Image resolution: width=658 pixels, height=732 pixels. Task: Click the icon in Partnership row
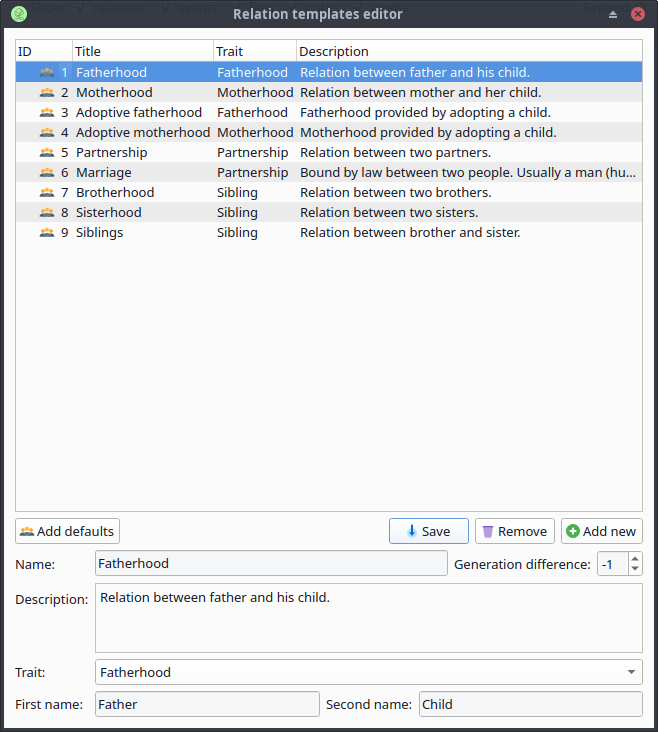[47, 153]
